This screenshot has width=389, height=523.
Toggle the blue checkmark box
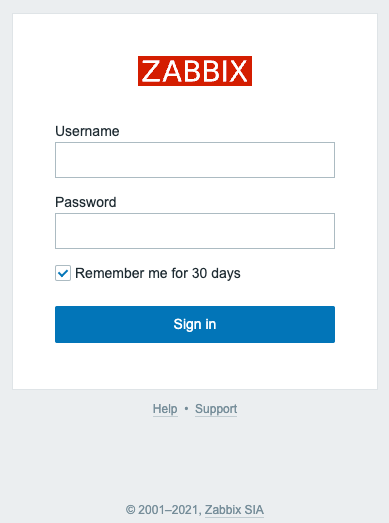click(x=63, y=273)
